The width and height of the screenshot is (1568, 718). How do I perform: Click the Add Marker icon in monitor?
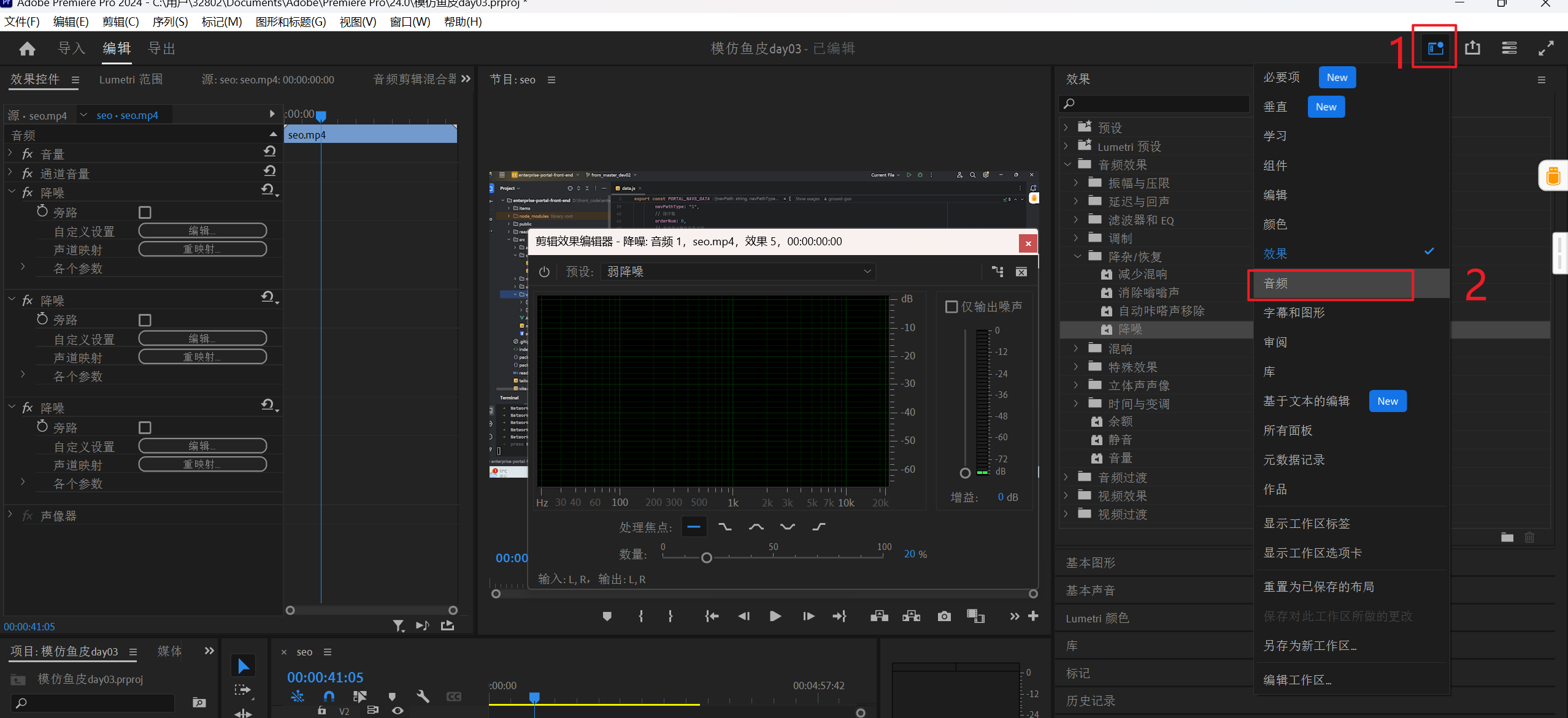[x=607, y=616]
